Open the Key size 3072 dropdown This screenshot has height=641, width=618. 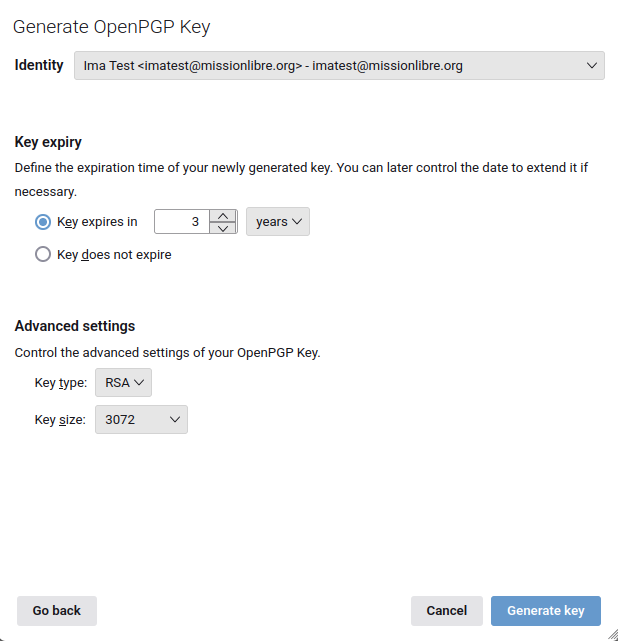tap(141, 420)
